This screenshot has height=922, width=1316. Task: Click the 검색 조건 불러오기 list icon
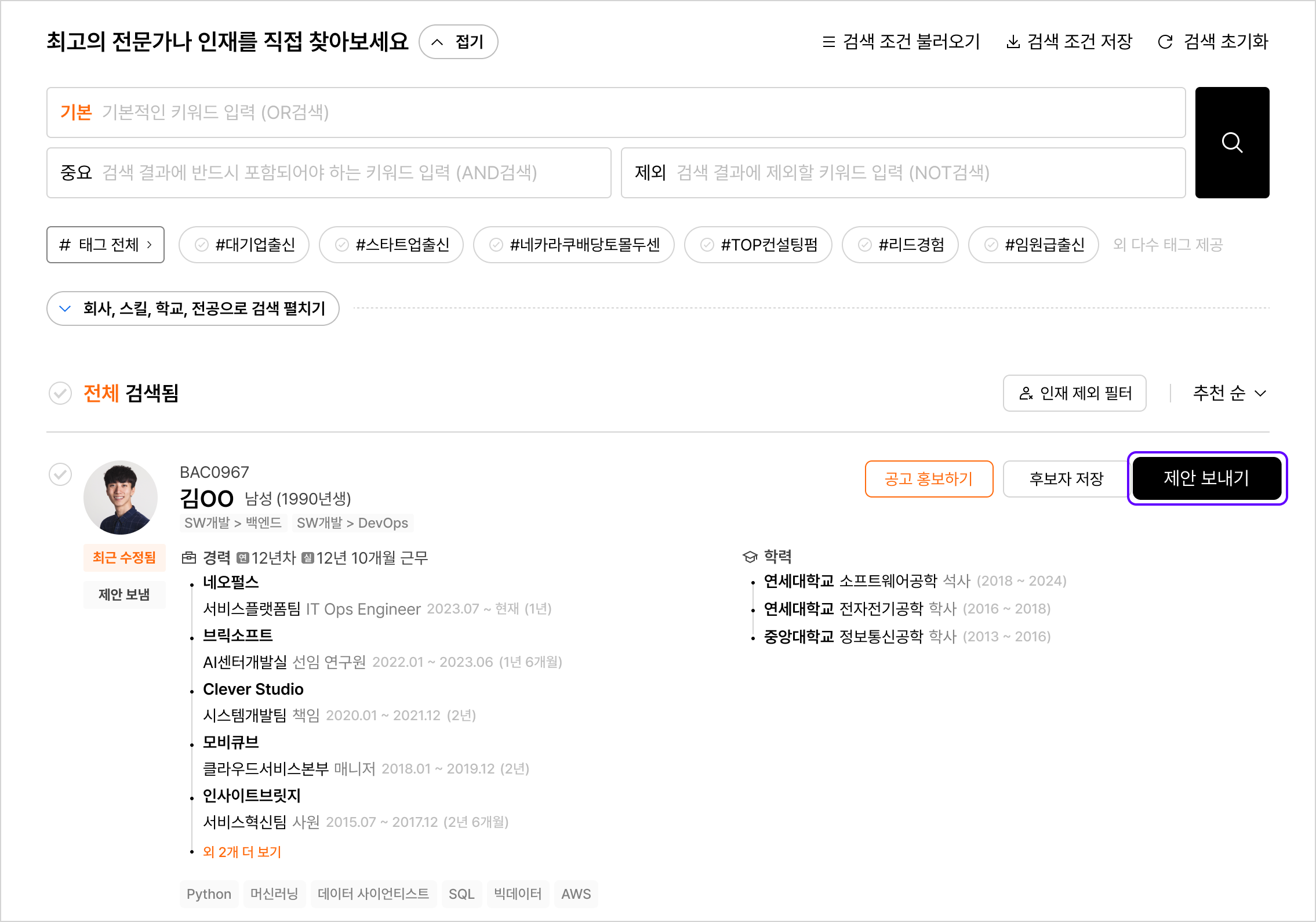828,42
